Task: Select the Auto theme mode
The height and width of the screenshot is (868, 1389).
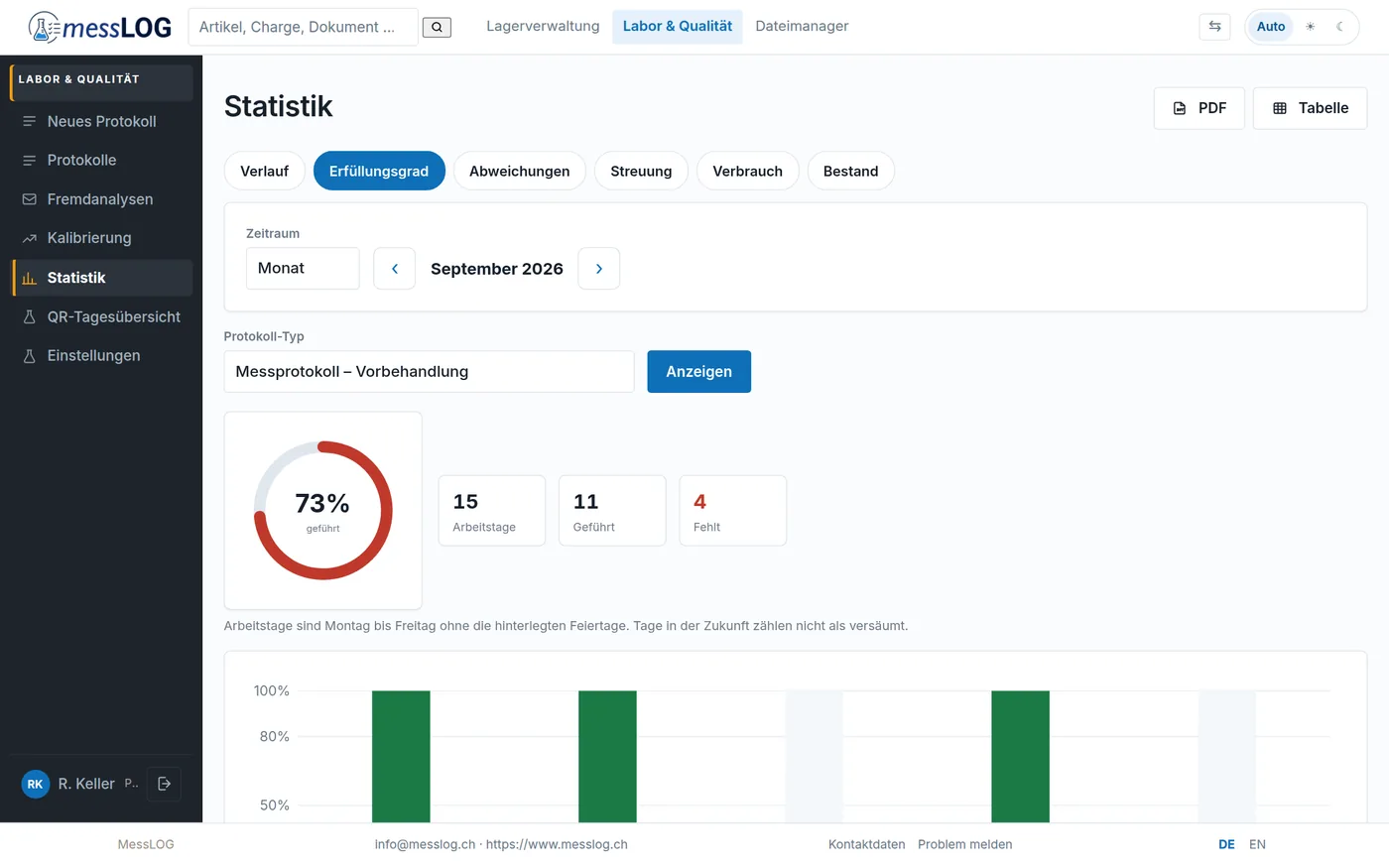Action: [1271, 27]
